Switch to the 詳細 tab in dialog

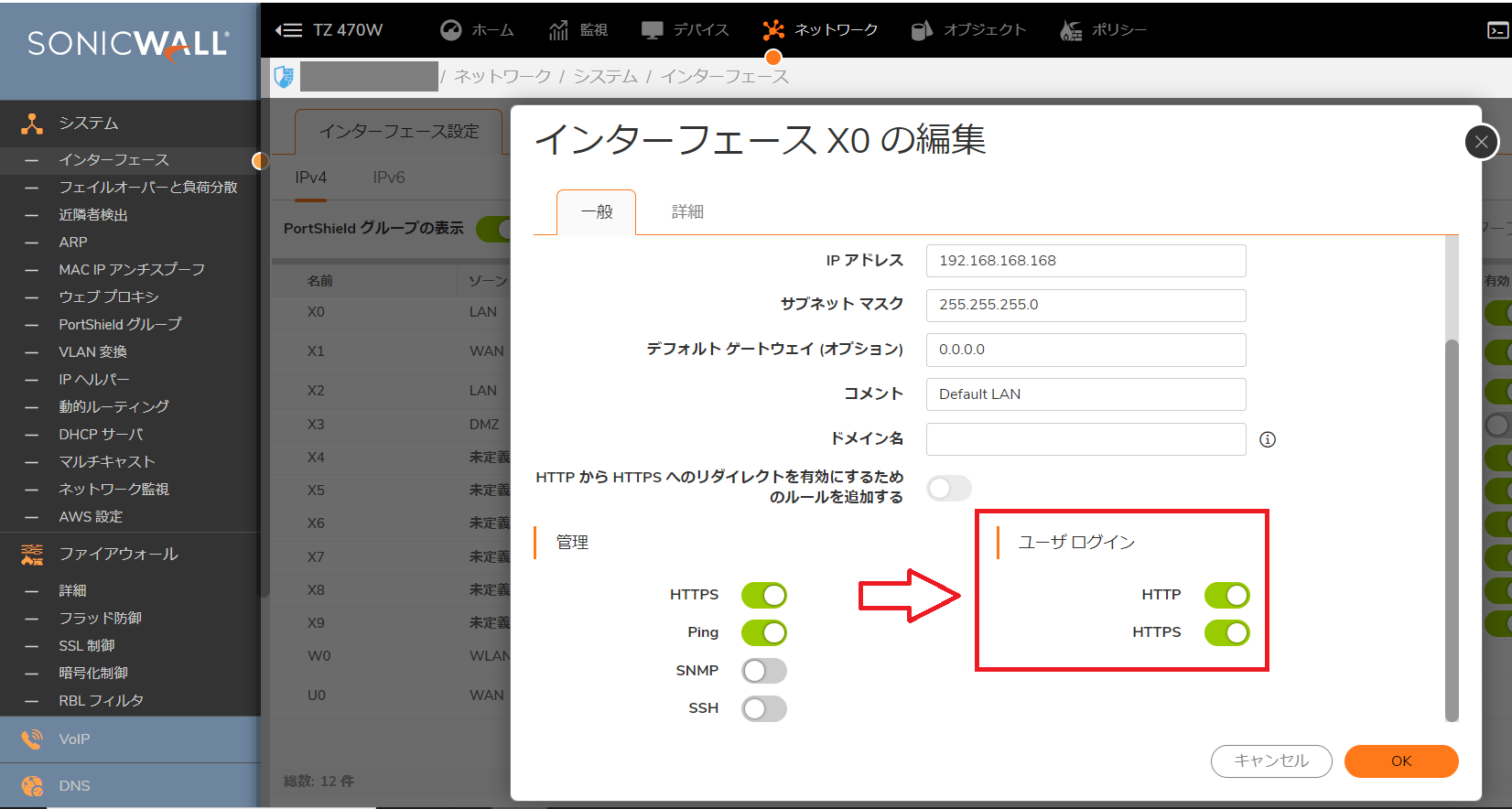pyautogui.click(x=687, y=212)
